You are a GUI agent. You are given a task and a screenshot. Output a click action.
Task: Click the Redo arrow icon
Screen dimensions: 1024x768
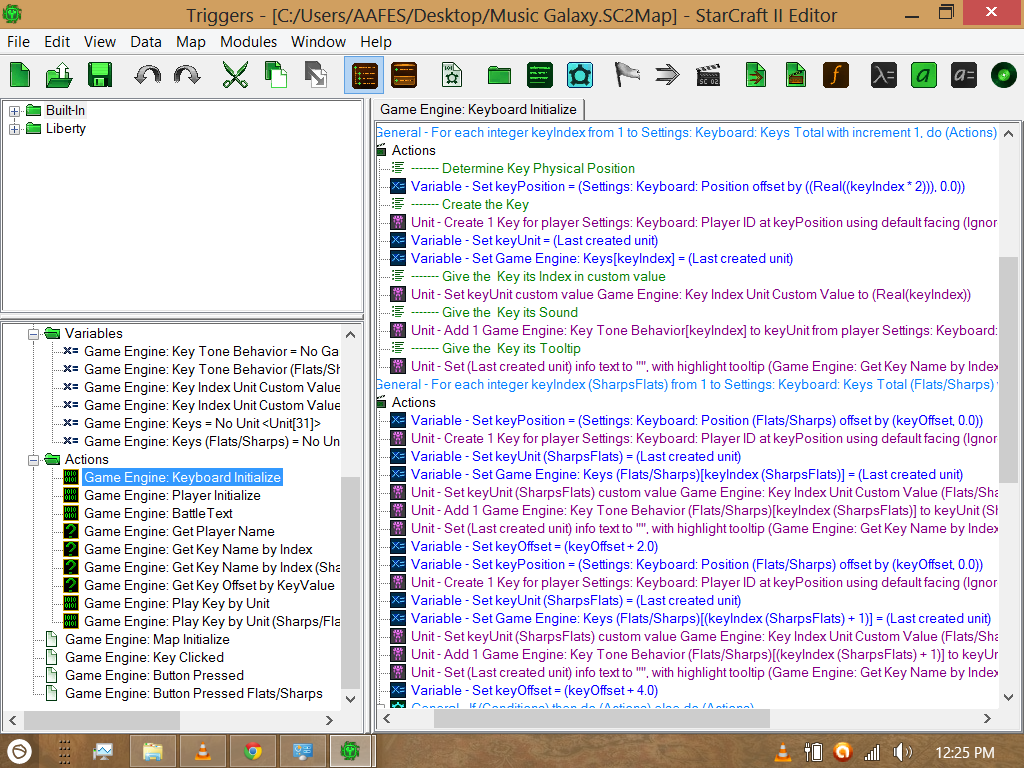click(187, 75)
